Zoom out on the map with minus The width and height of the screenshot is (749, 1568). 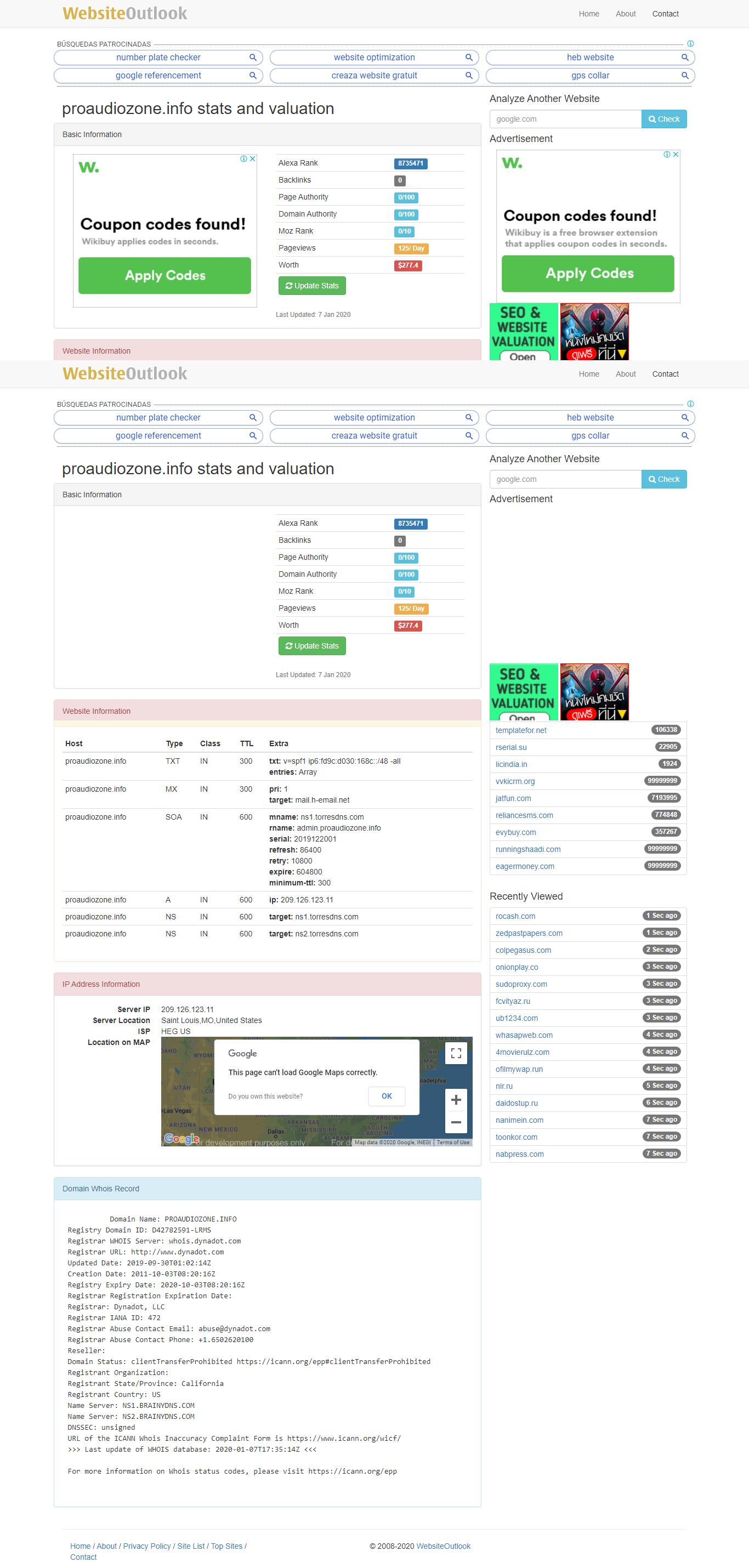point(456,1122)
